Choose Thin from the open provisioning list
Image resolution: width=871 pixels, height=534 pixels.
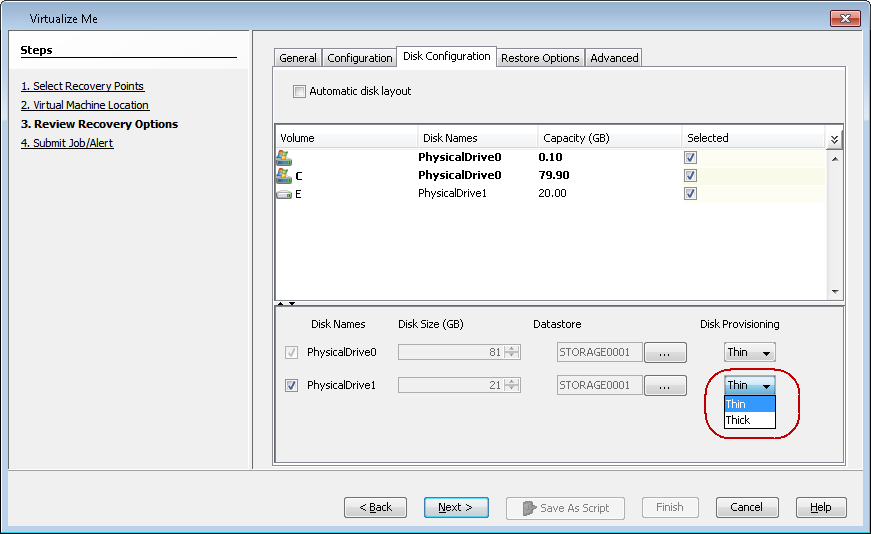(749, 404)
